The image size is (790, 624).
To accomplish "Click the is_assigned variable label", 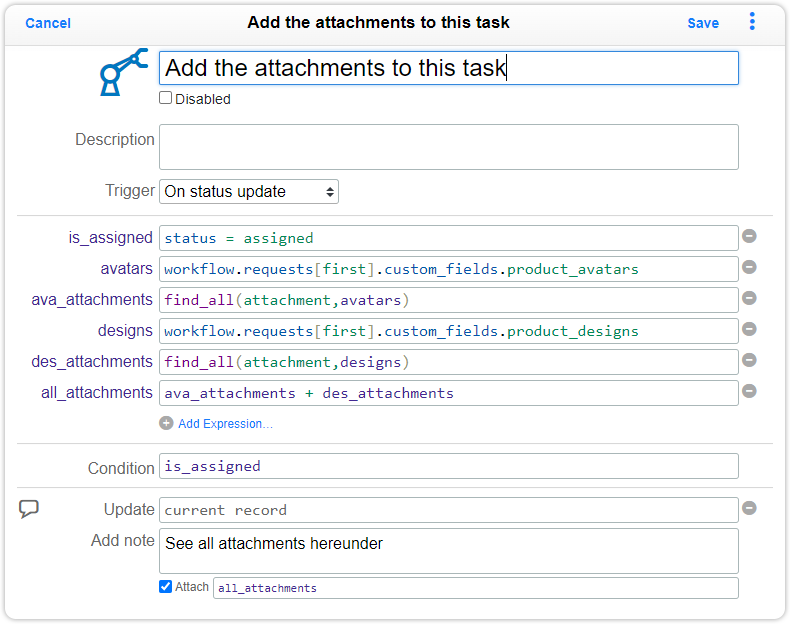I will click(110, 237).
